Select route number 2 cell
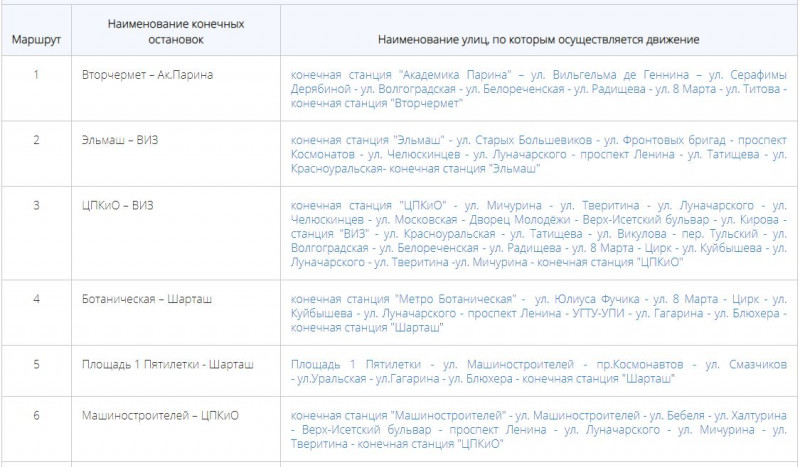This screenshot has height=467, width=800. tap(35, 140)
